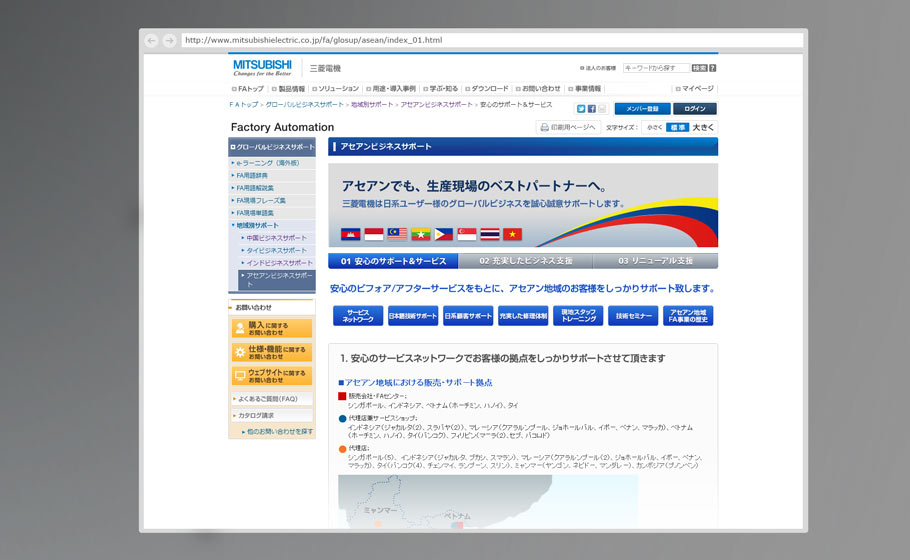Click the アセアンビジネスサポート breadcrumb link
The width and height of the screenshot is (910, 560).
pyautogui.click(x=436, y=105)
